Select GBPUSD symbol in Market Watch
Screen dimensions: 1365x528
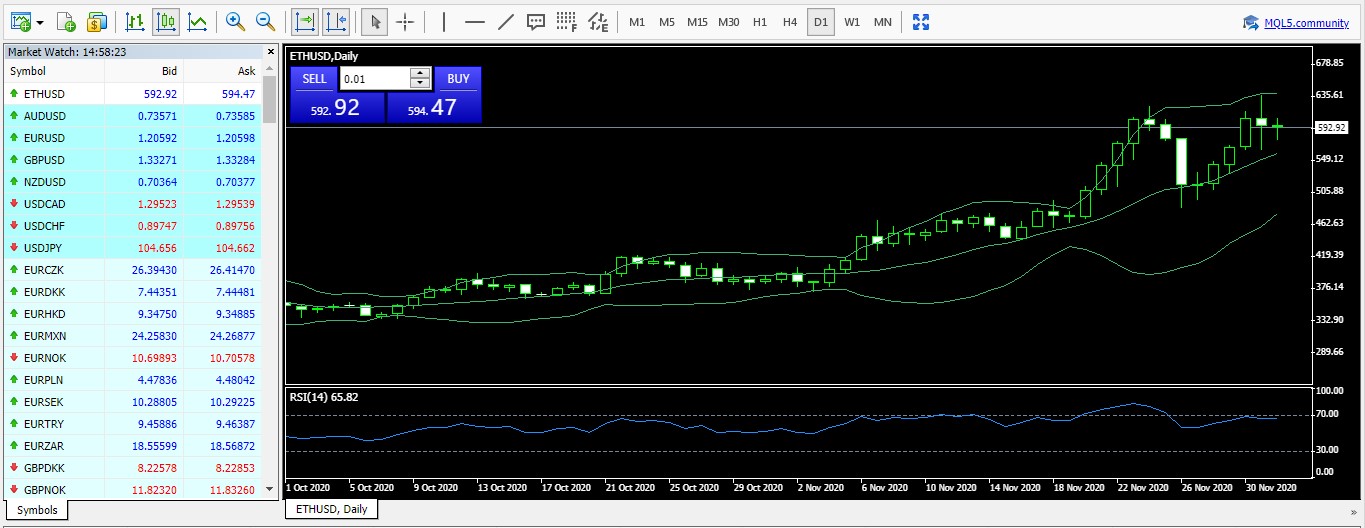click(x=44, y=160)
